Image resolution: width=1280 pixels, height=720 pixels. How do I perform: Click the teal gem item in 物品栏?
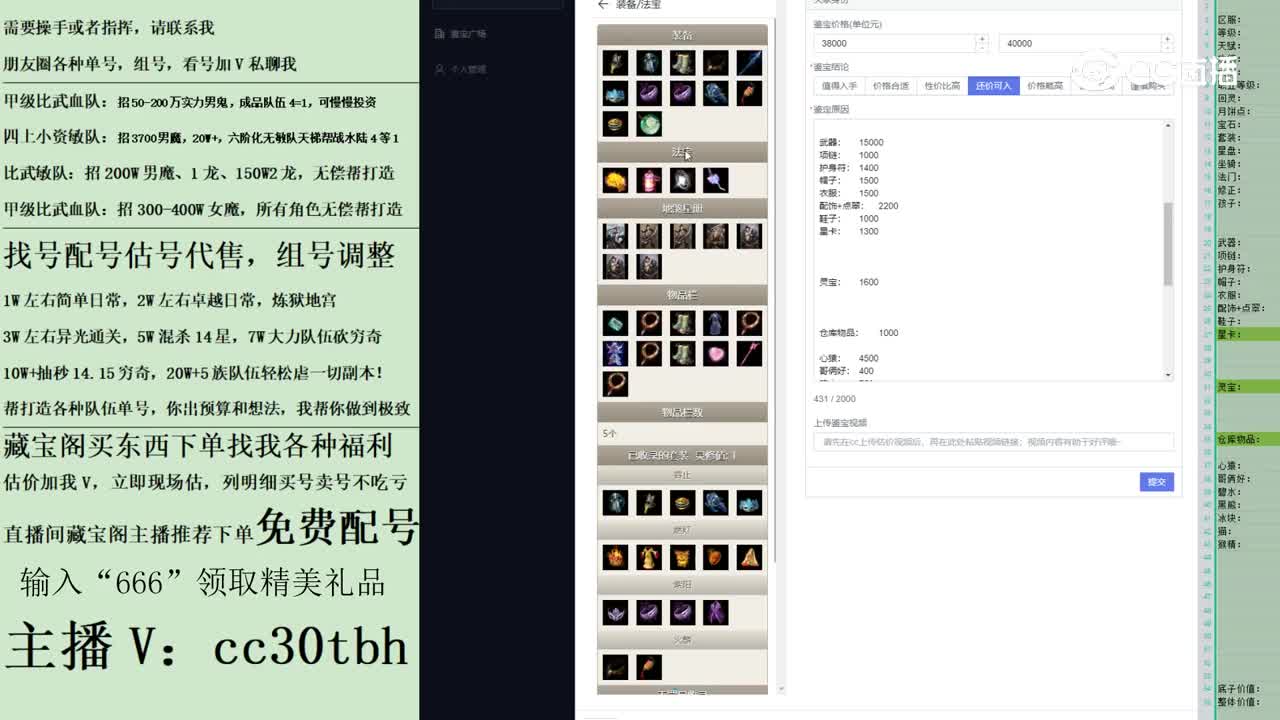point(615,323)
